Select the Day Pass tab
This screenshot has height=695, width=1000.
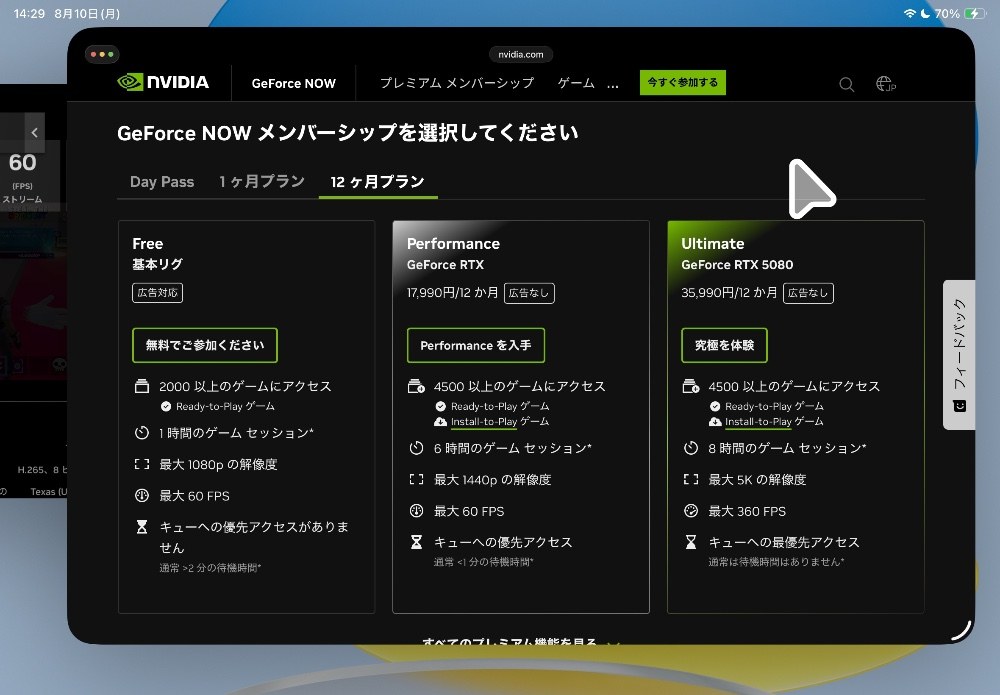(162, 182)
